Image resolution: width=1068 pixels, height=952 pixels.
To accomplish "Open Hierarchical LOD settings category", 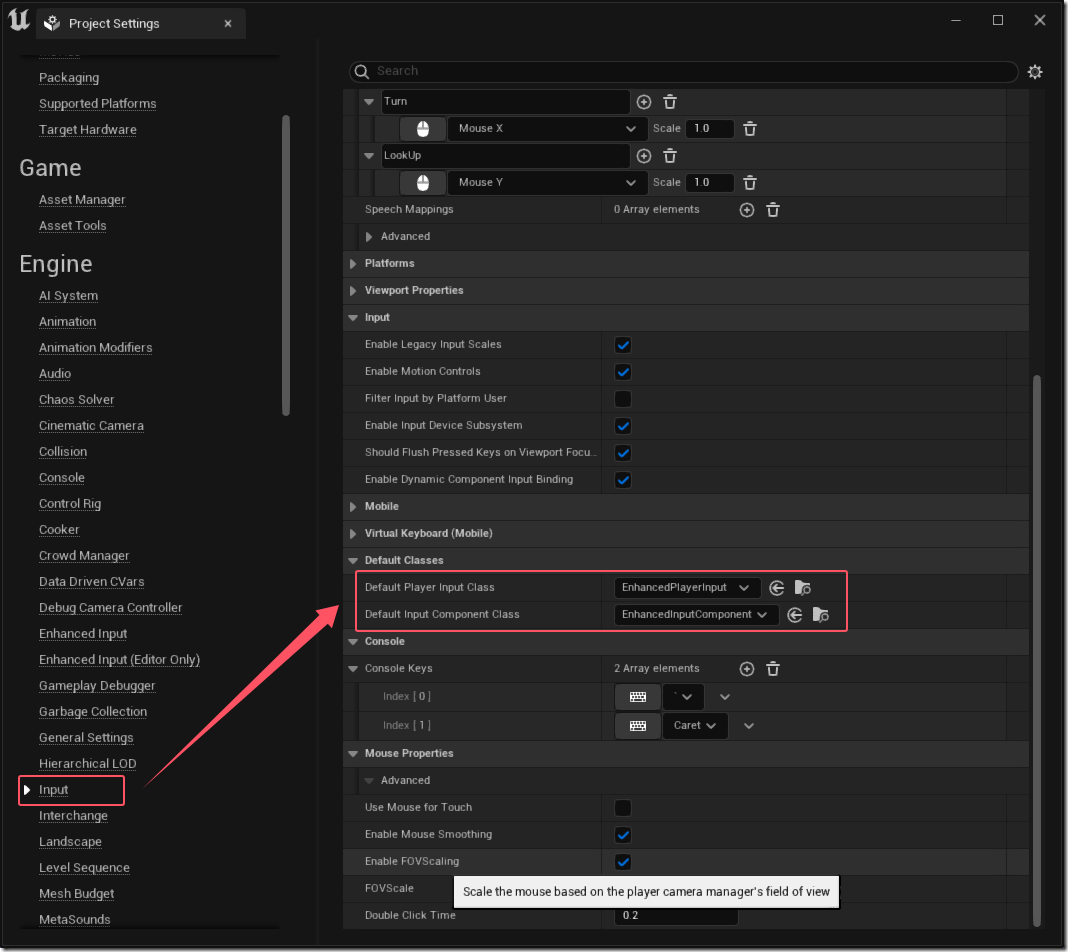I will pyautogui.click(x=87, y=764).
